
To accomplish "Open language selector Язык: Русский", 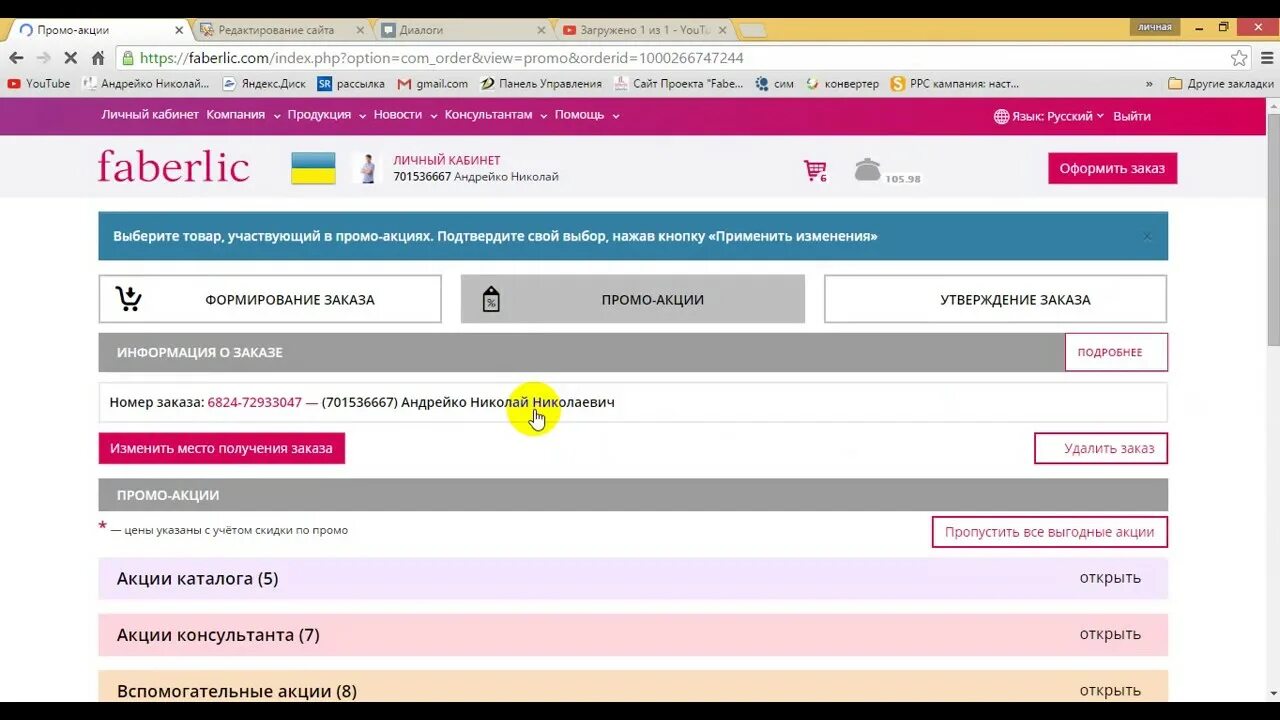I will [x=1049, y=116].
